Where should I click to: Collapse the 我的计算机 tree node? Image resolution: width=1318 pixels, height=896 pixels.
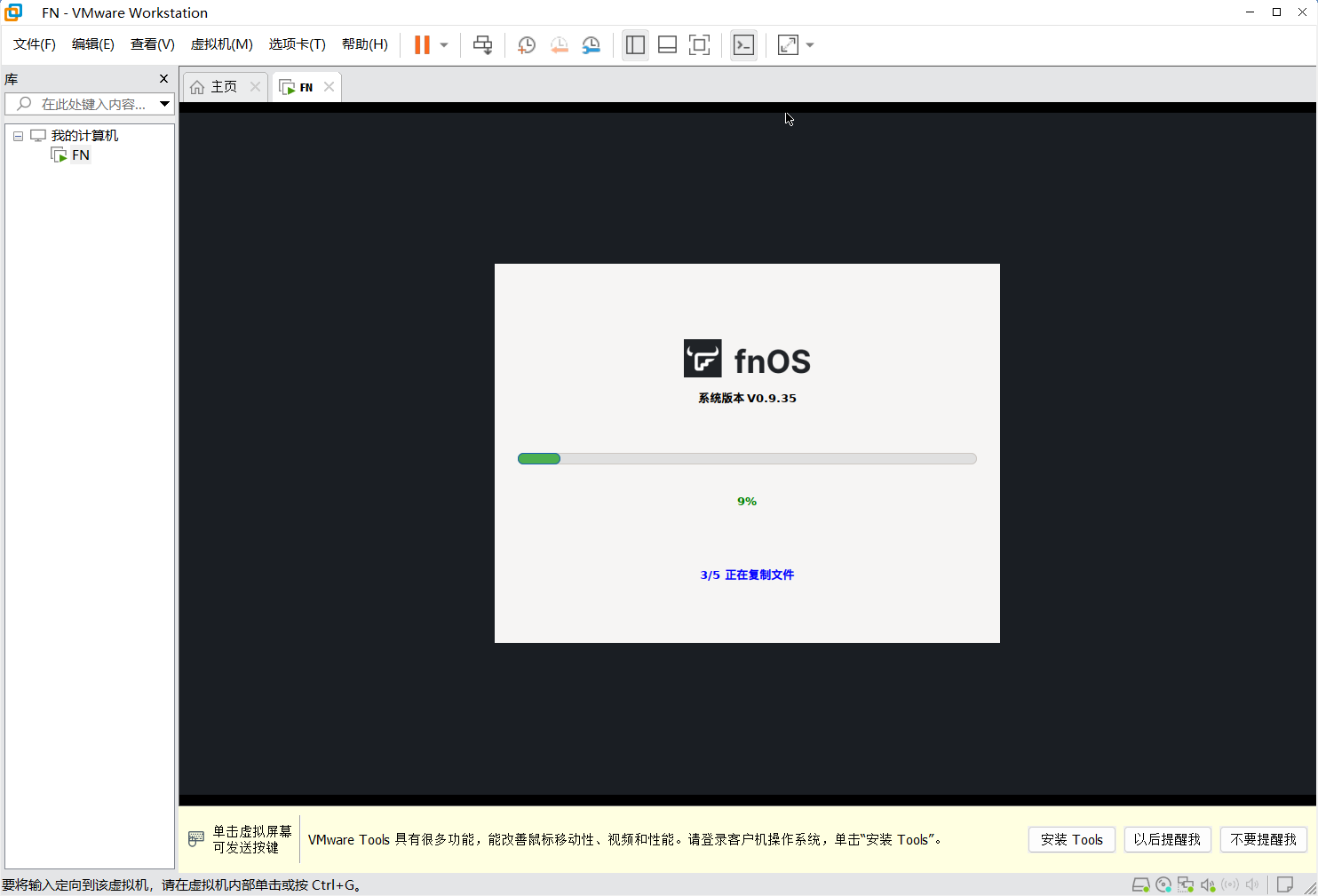(x=18, y=136)
